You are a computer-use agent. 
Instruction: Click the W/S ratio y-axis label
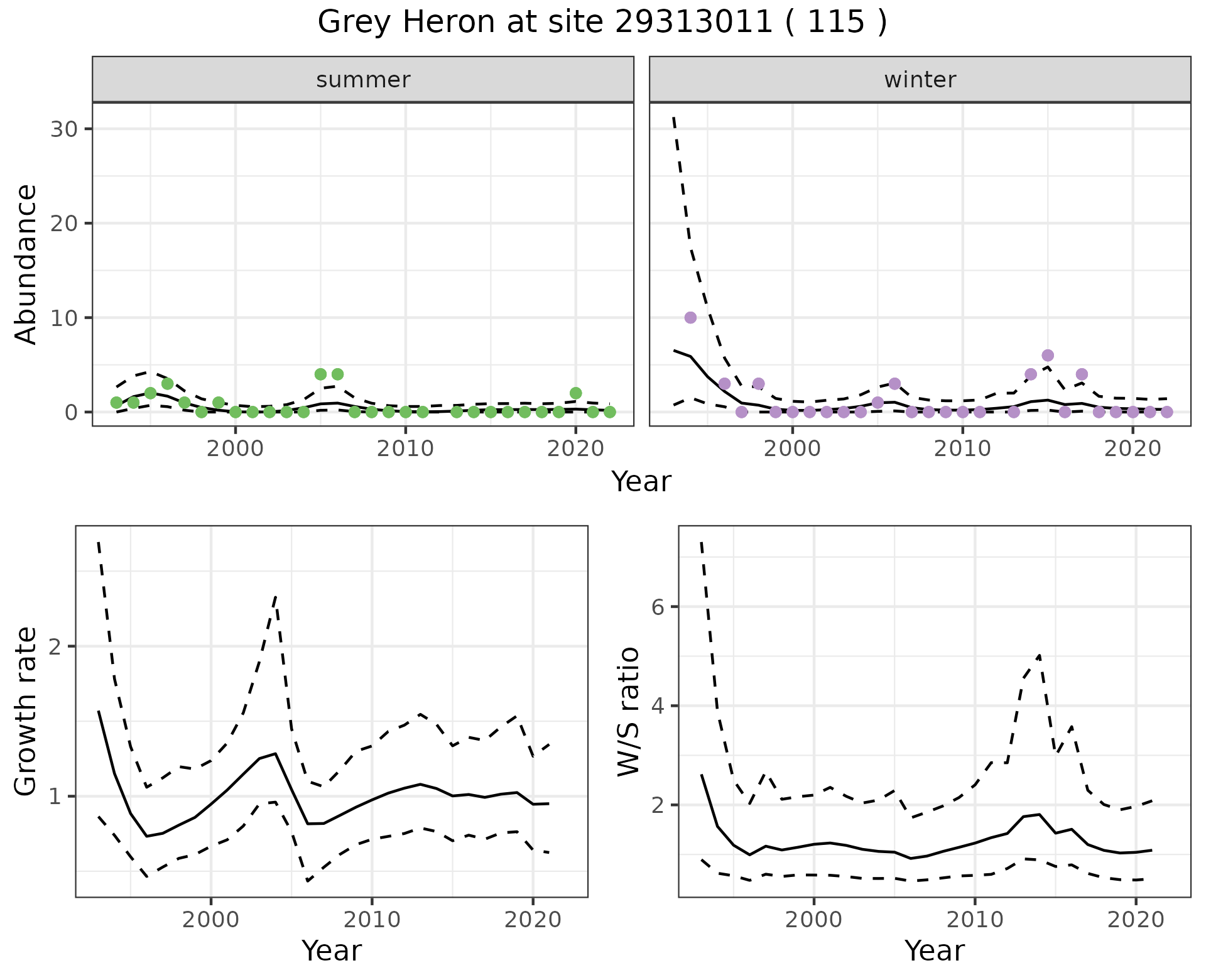629,711
